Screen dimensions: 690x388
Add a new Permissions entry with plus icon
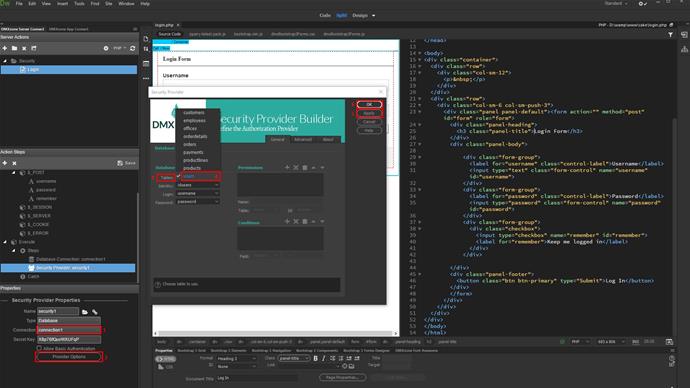pos(287,168)
